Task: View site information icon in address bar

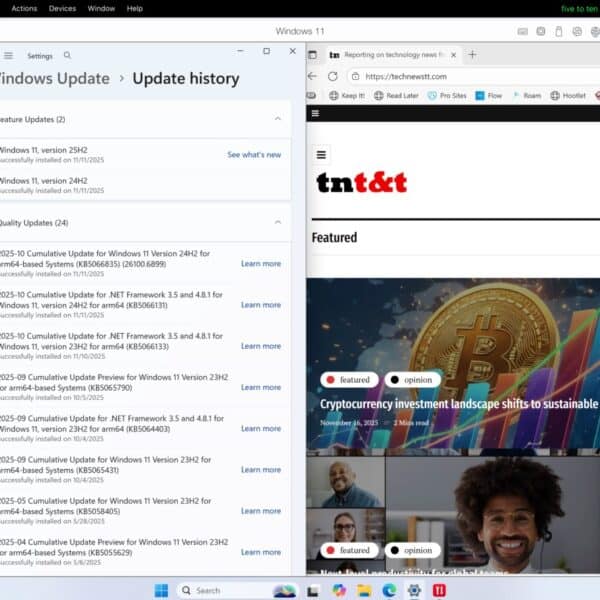Action: coord(355,77)
